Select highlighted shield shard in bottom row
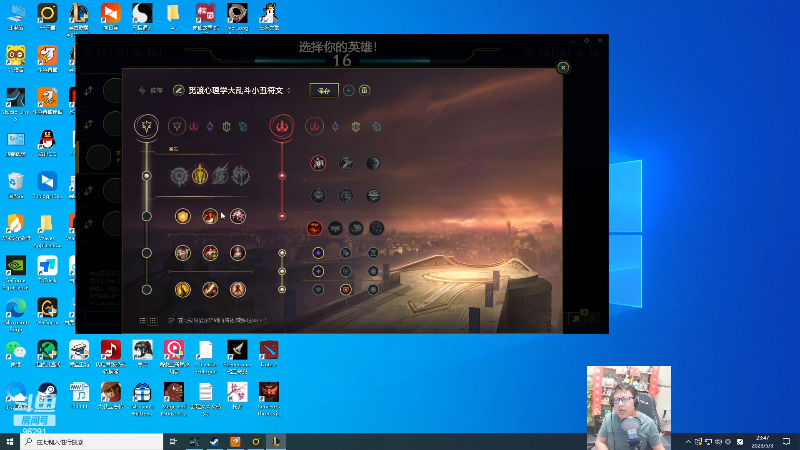 coord(346,290)
